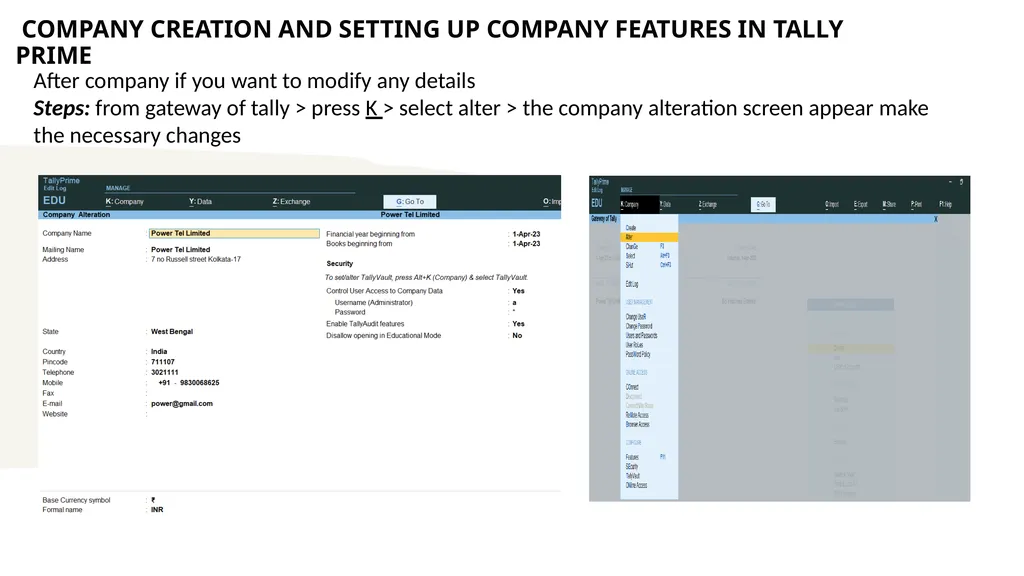Open K:Company menu in Company Alteration screen
The height and width of the screenshot is (576, 1024).
[124, 202]
